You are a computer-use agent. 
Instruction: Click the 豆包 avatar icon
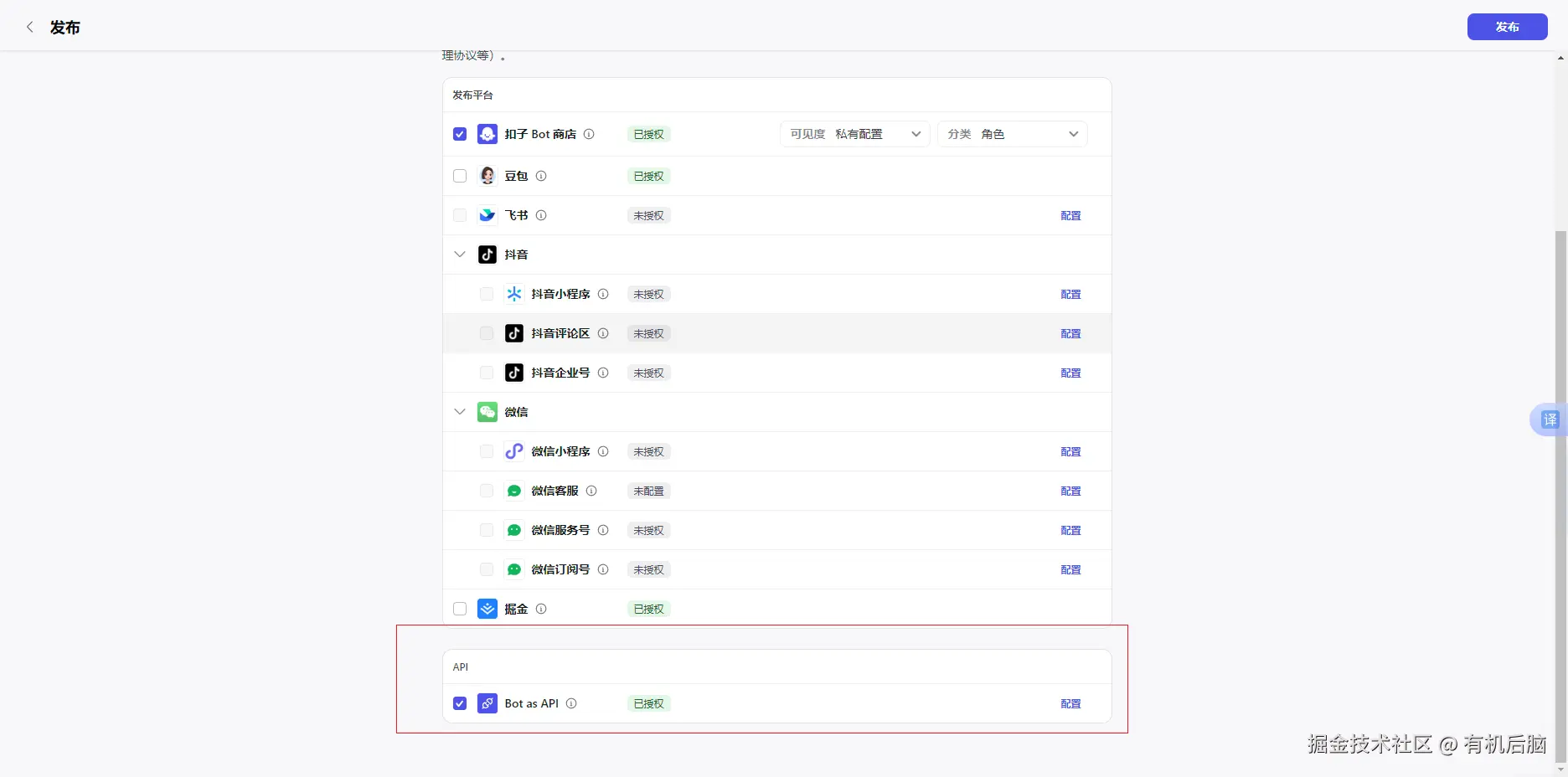pyautogui.click(x=487, y=176)
